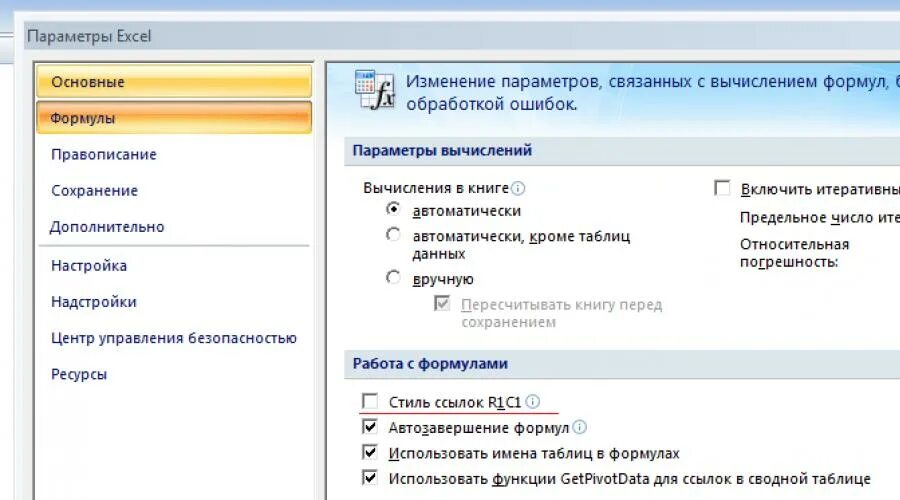Select the Формулы category
The width and height of the screenshot is (900, 500).
pos(174,118)
